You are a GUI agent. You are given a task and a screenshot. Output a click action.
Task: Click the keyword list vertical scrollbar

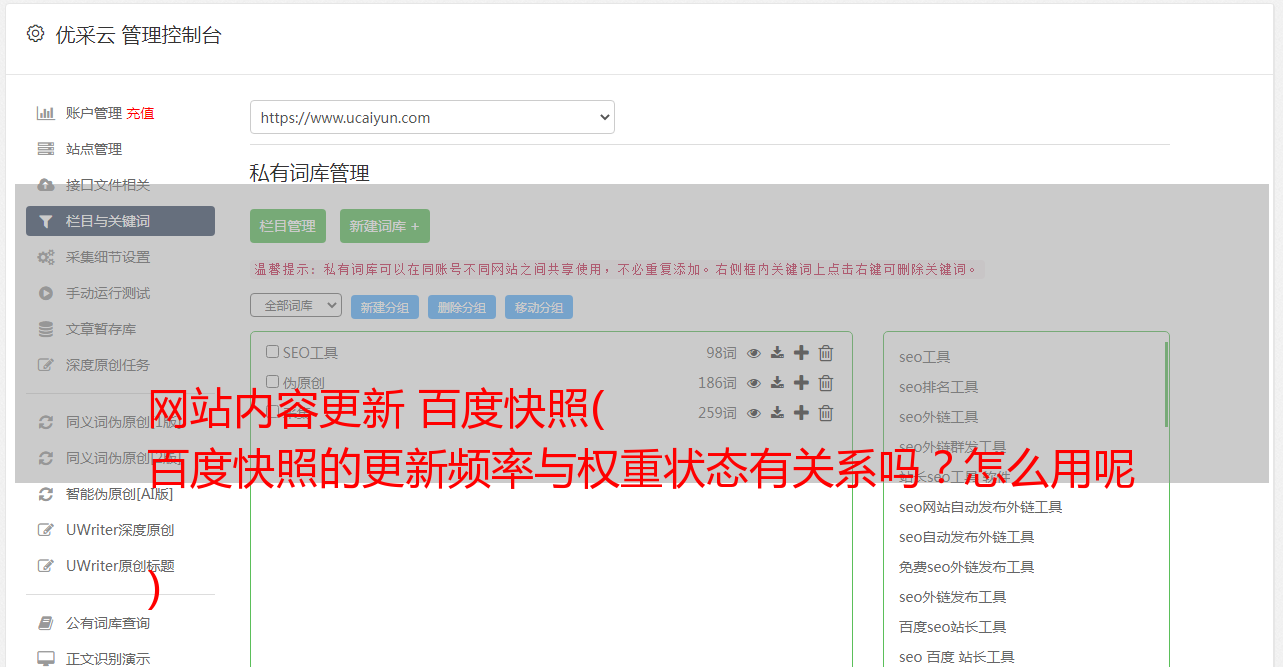(1166, 385)
